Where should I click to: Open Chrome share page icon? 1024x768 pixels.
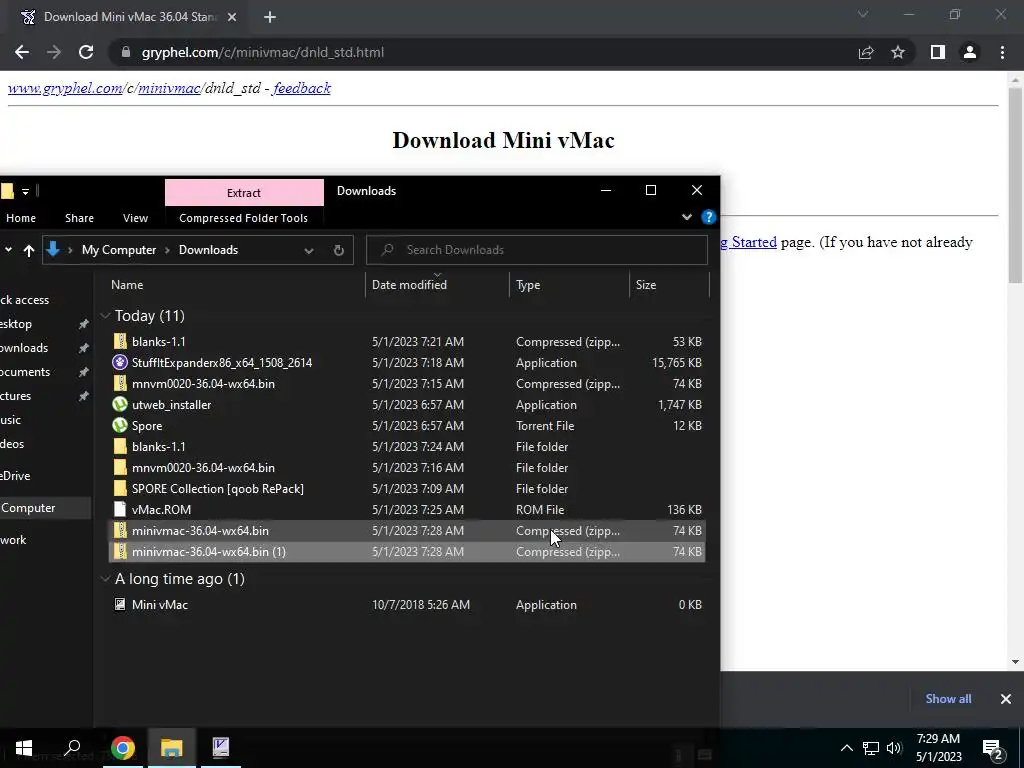coord(866,52)
